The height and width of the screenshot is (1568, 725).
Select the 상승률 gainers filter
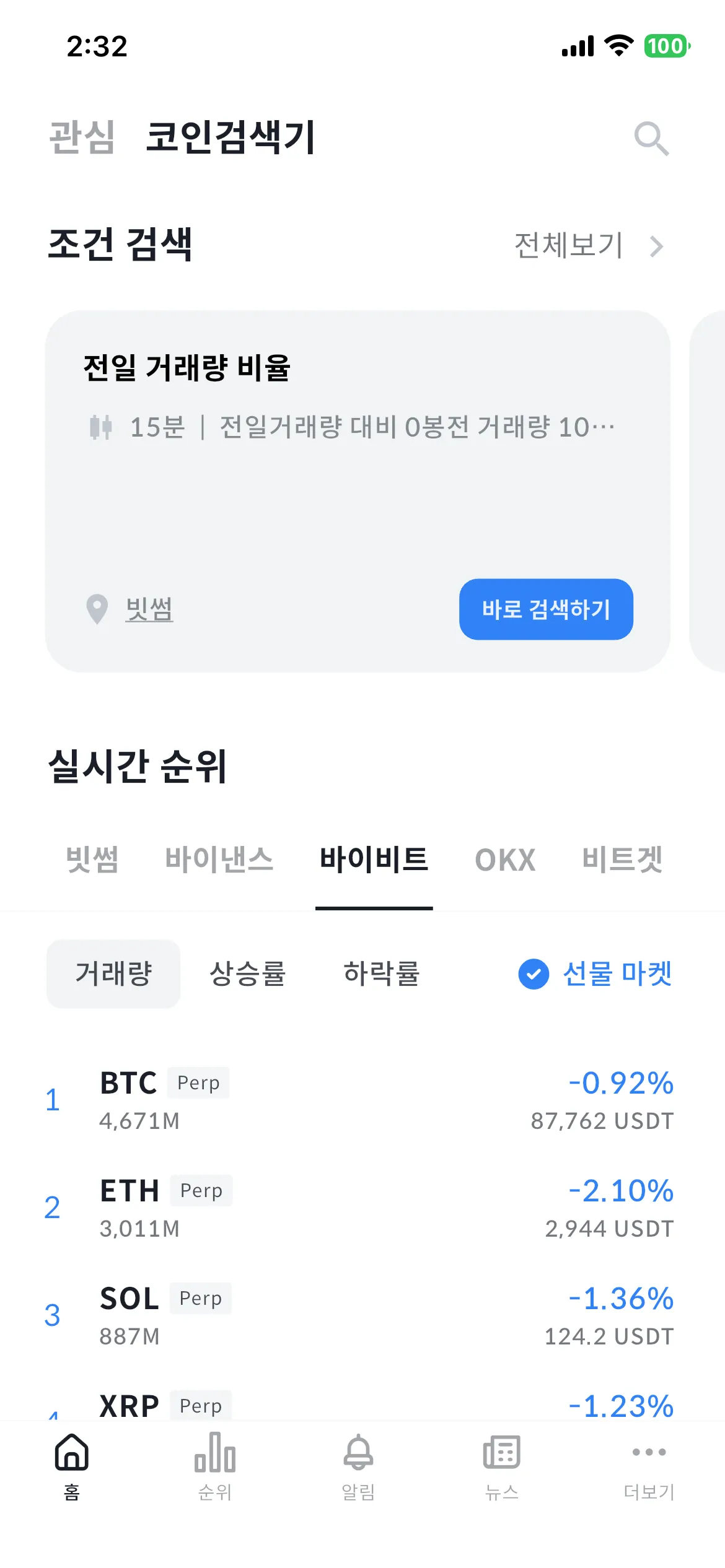point(247,974)
